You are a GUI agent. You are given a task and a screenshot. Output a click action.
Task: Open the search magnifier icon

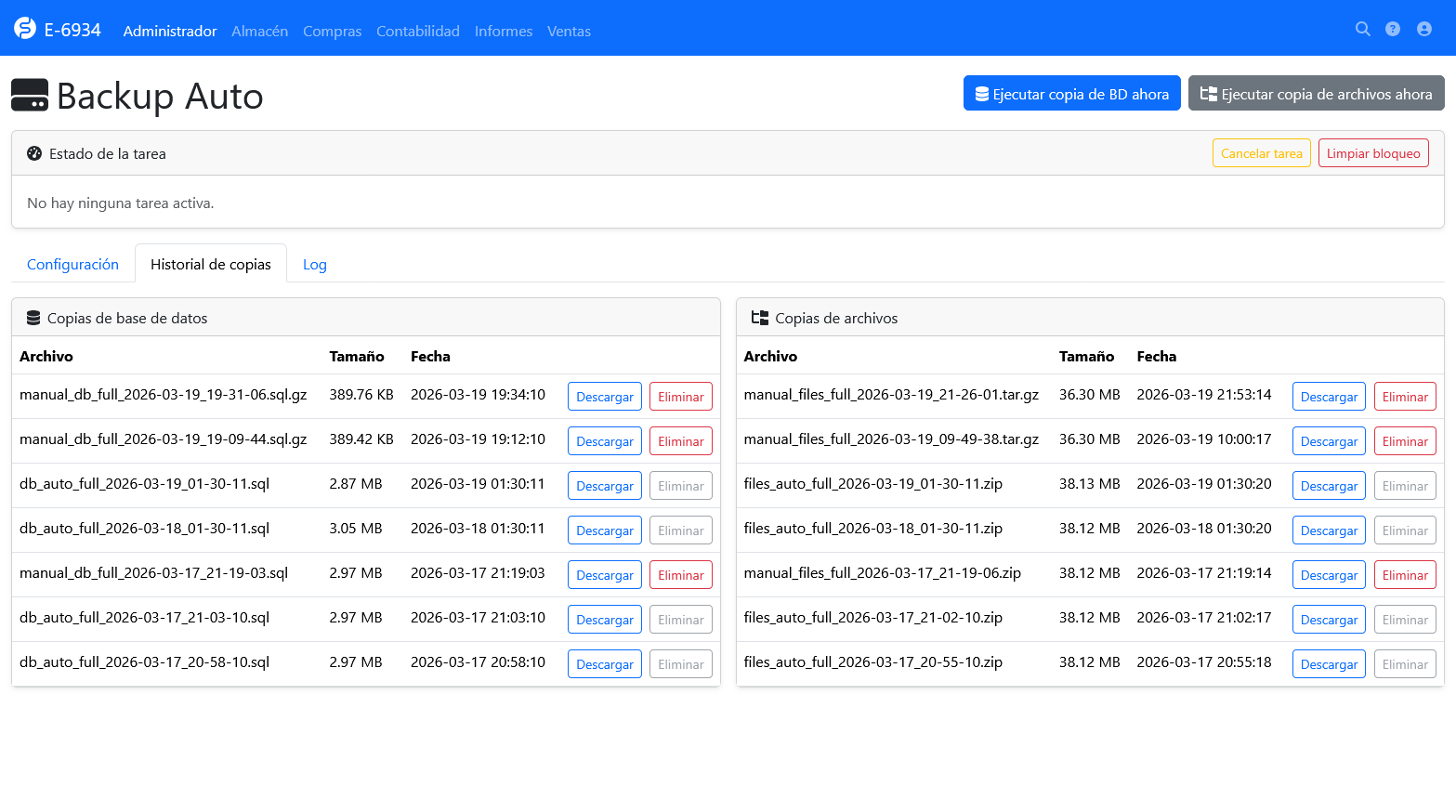click(1362, 30)
